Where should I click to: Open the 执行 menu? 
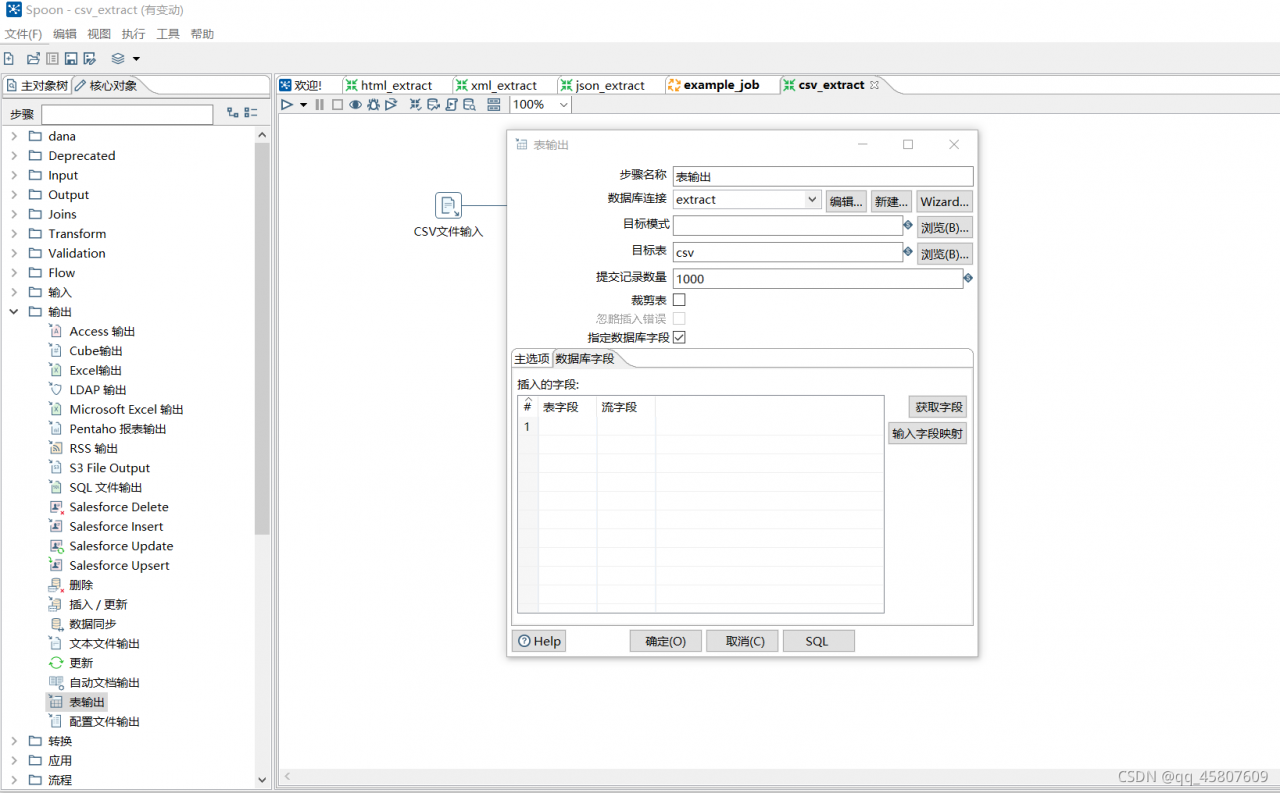133,34
